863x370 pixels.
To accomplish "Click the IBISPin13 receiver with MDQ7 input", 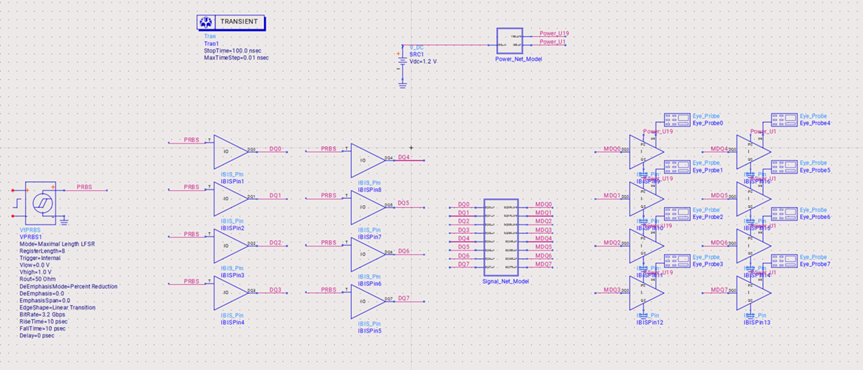I will [753, 293].
